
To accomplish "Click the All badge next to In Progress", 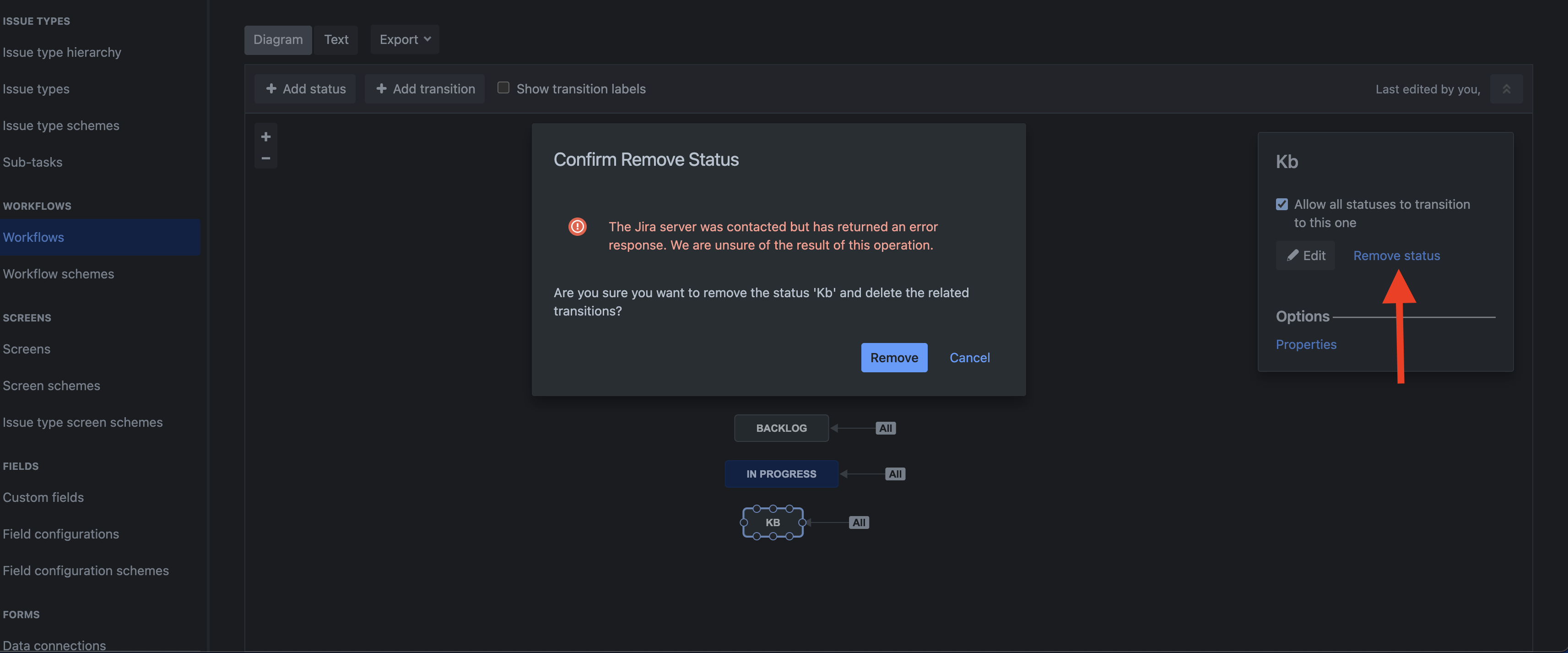I will tap(895, 474).
